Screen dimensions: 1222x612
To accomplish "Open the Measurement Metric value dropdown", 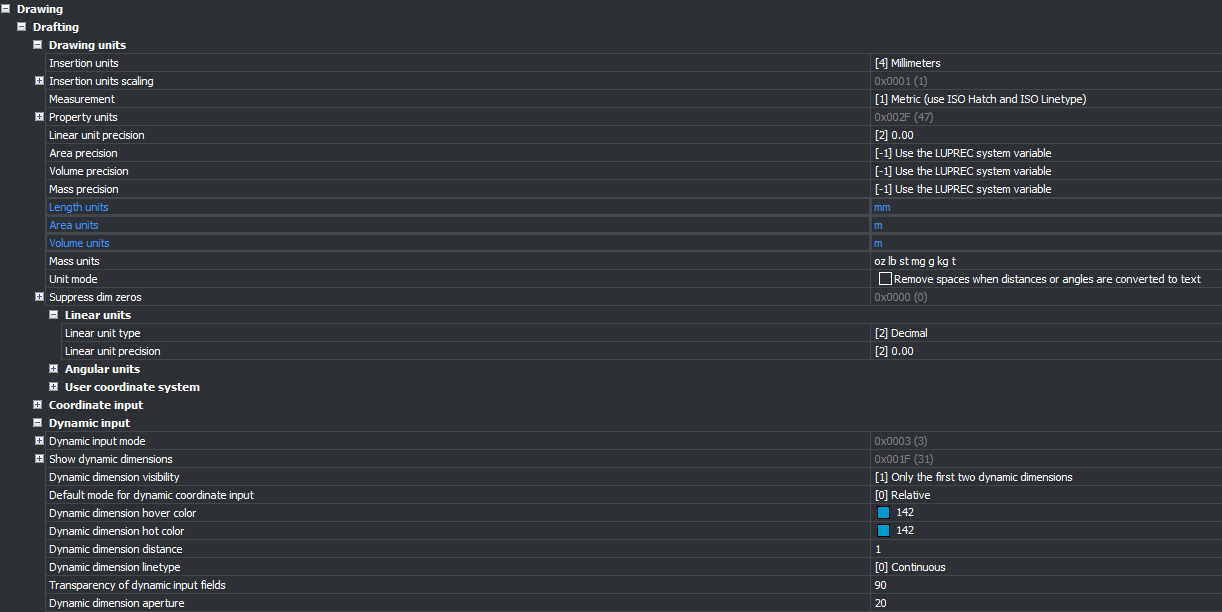I will (1040, 99).
